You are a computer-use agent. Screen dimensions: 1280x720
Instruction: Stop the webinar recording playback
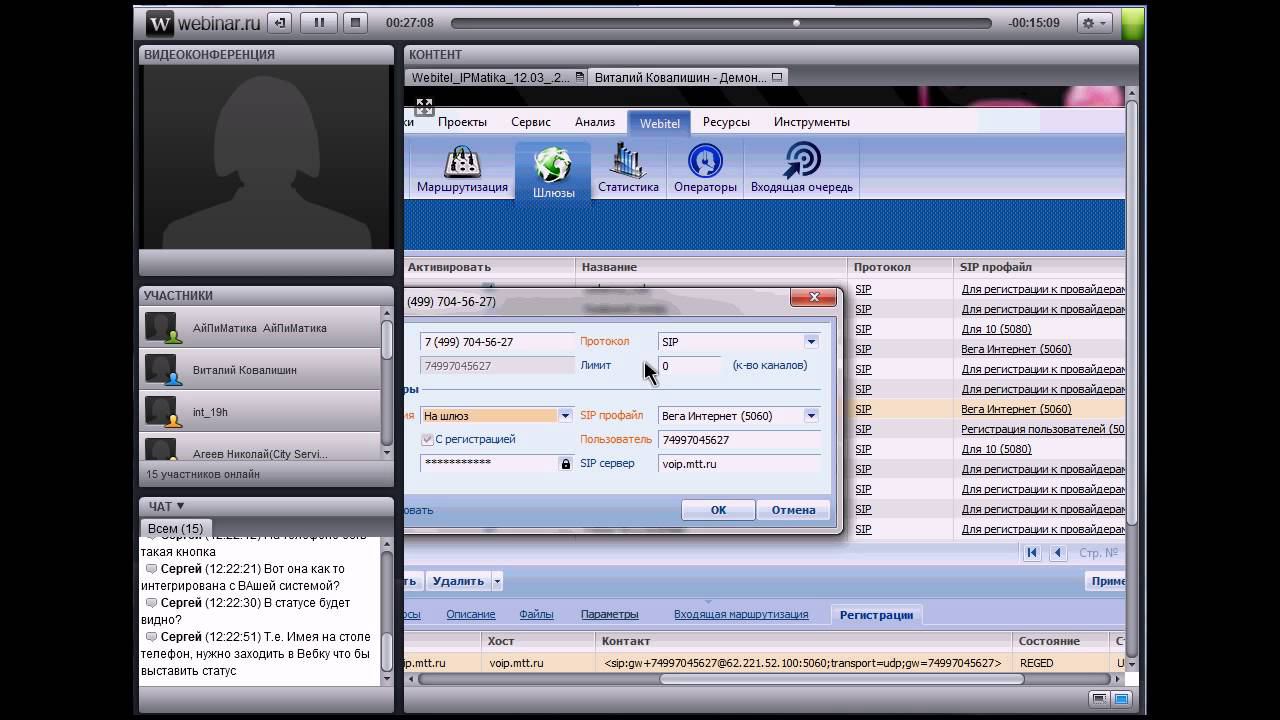(355, 22)
